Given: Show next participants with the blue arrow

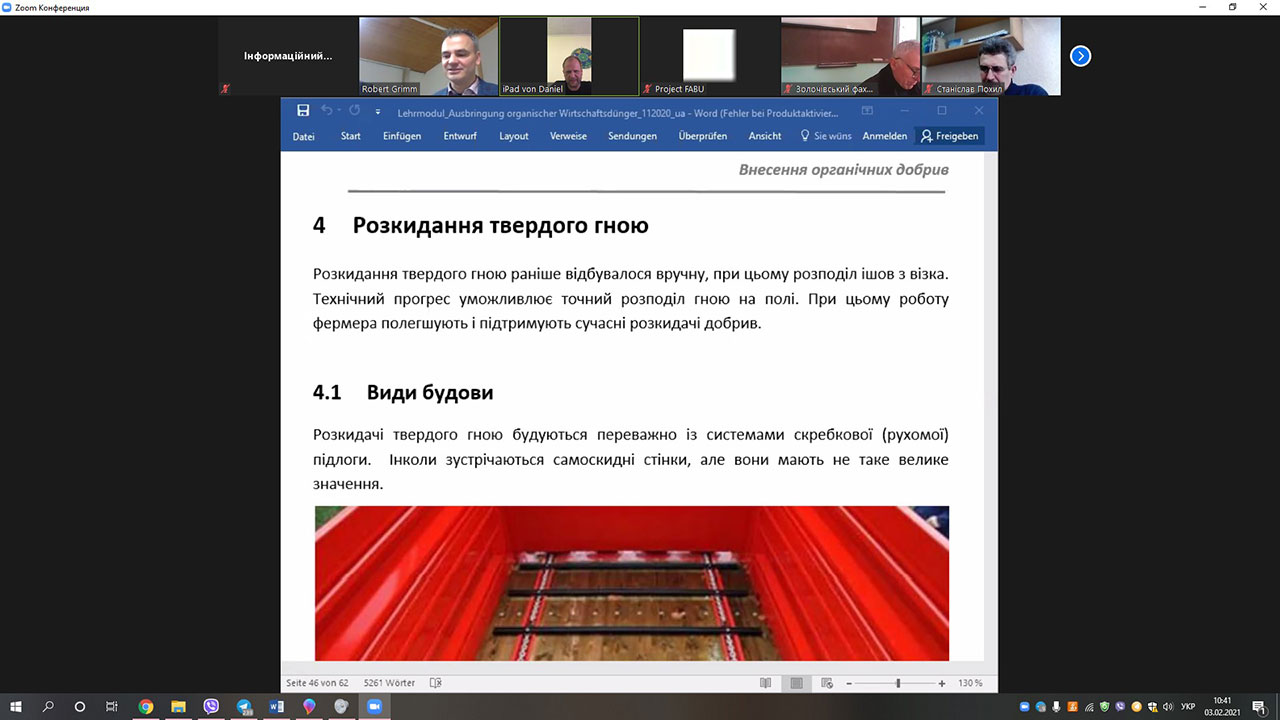Looking at the screenshot, I should 1080,56.
